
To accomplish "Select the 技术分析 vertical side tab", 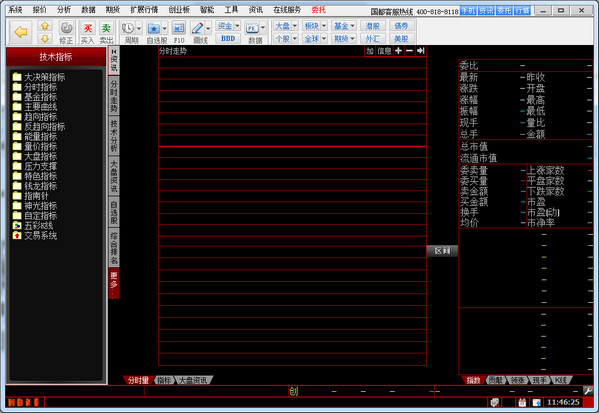I will pos(114,135).
